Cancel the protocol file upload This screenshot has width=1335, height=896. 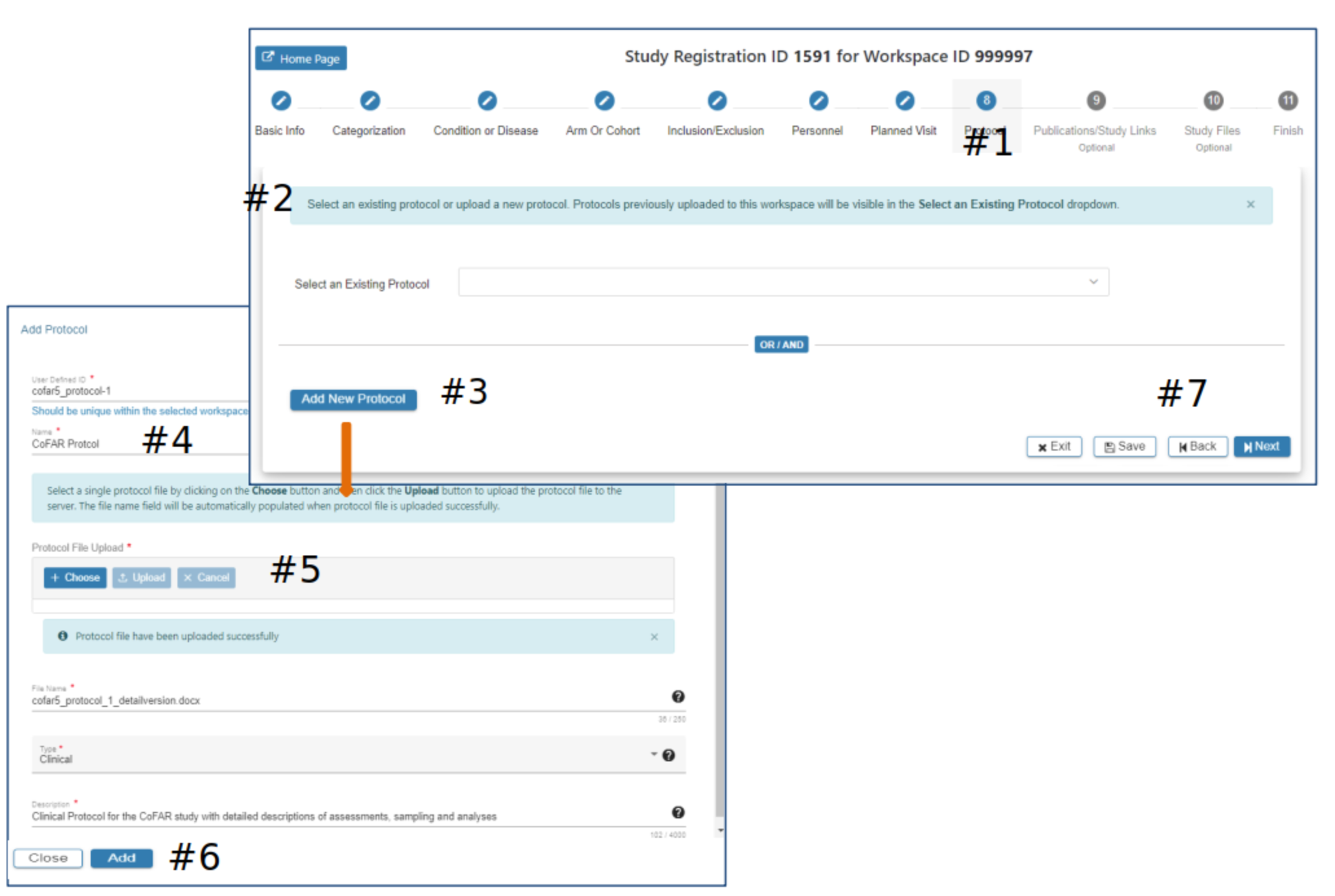click(x=206, y=577)
